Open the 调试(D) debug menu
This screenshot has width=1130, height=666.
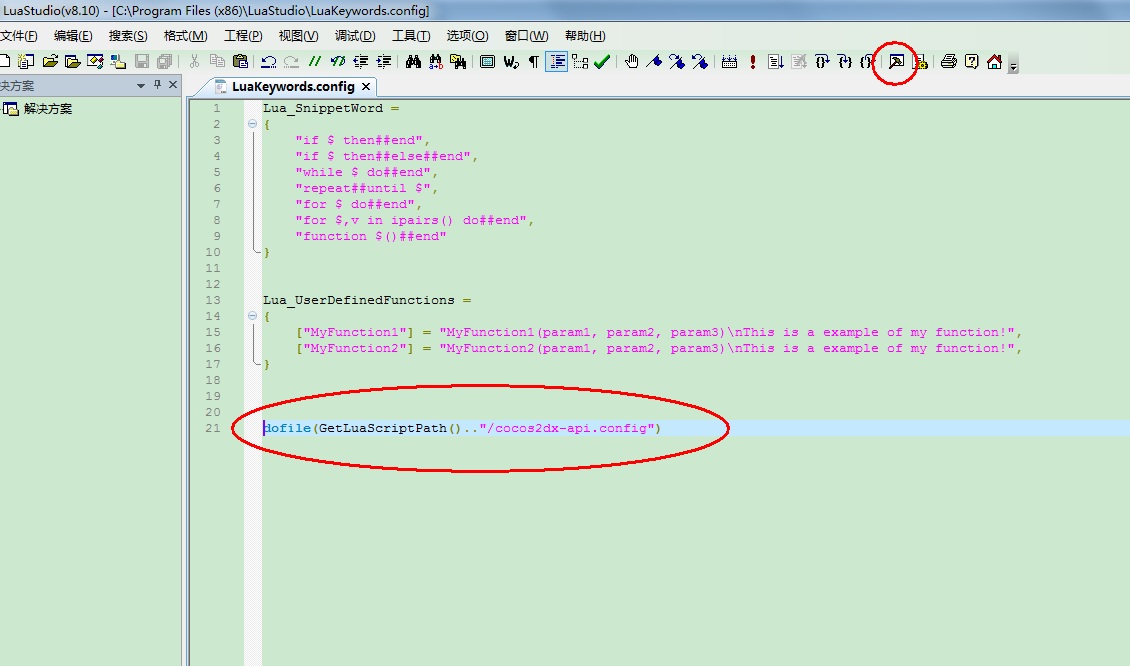pyautogui.click(x=355, y=36)
